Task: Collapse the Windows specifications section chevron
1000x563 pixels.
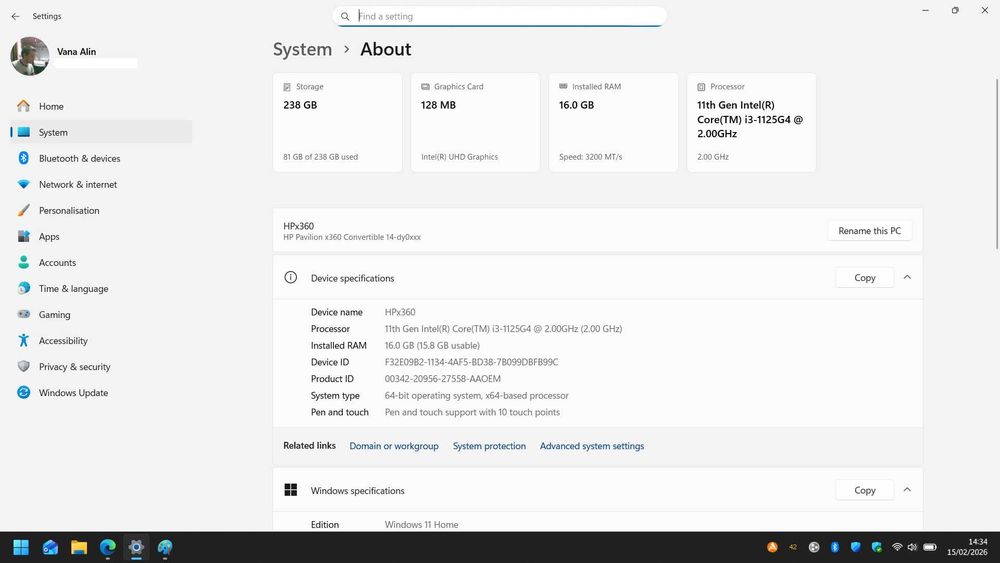Action: [x=907, y=490]
